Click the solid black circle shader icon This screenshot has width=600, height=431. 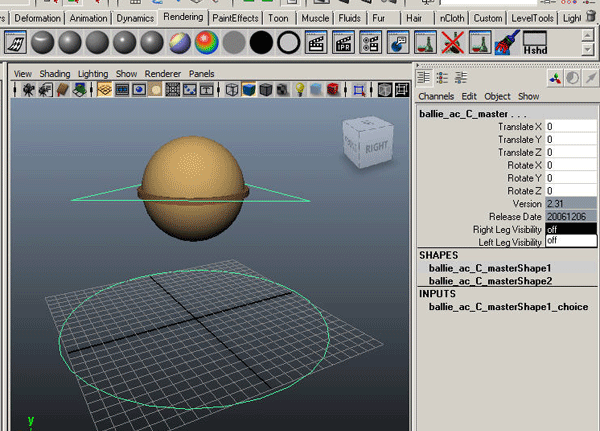click(261, 42)
